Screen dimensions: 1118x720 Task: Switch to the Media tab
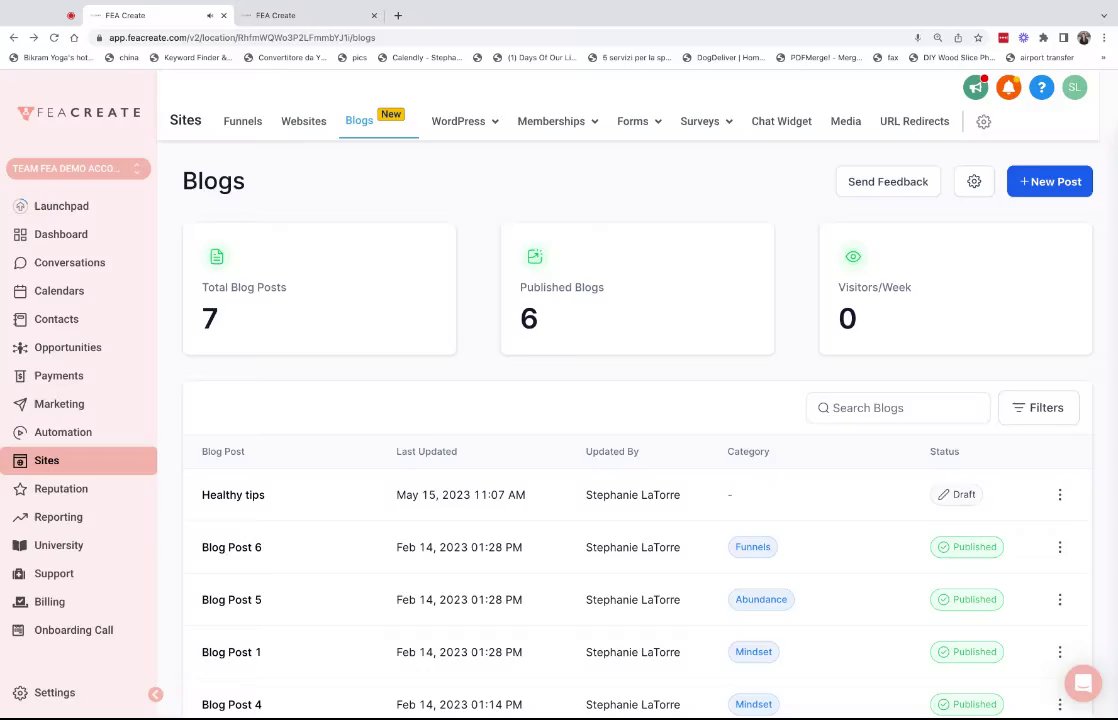(846, 121)
